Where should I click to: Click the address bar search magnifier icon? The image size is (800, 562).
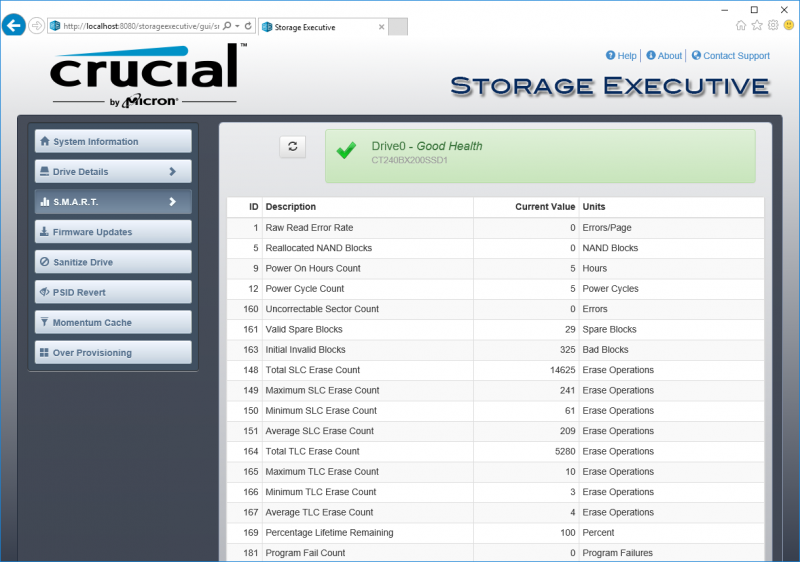(x=227, y=26)
